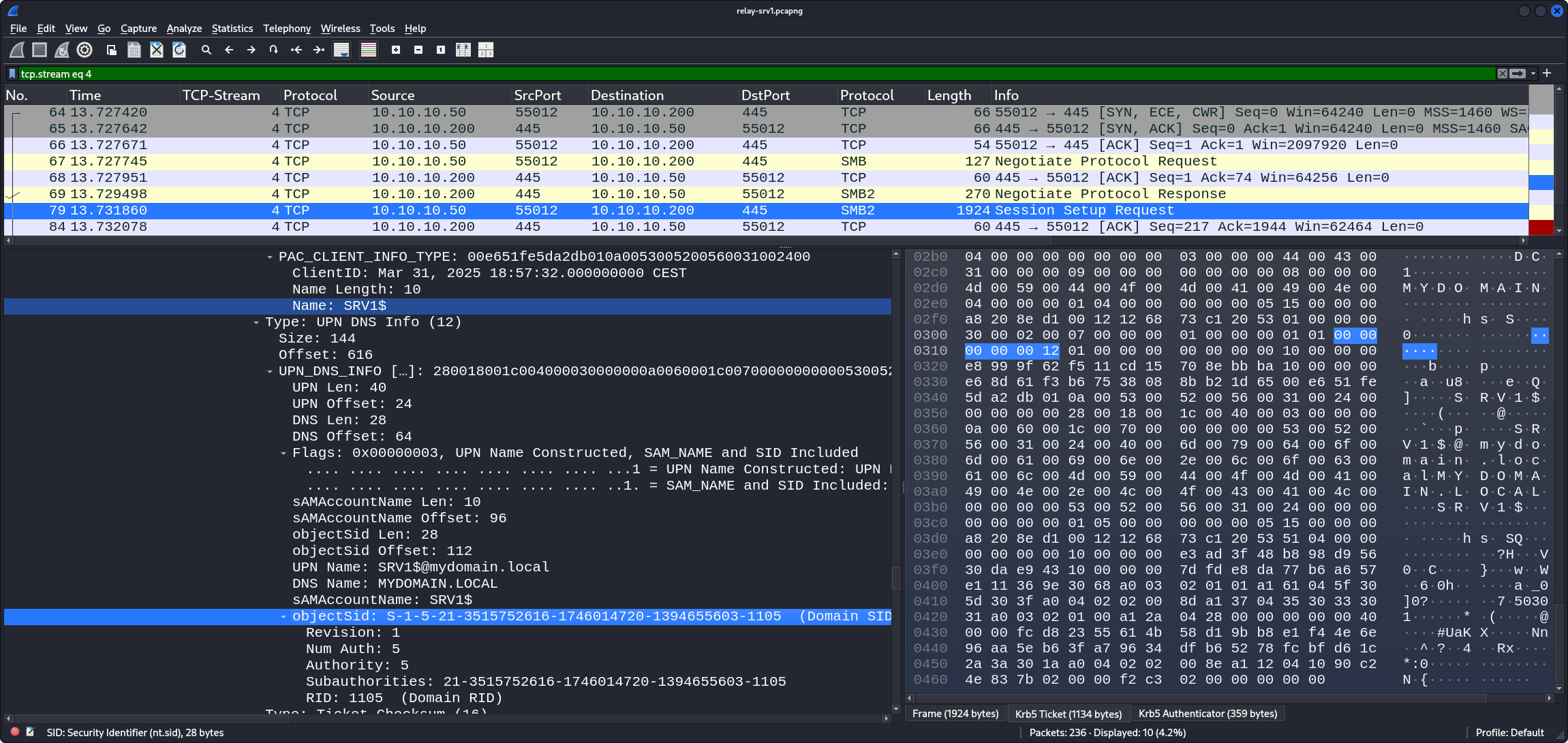Stop capturing packets toolbar button

[x=40, y=50]
